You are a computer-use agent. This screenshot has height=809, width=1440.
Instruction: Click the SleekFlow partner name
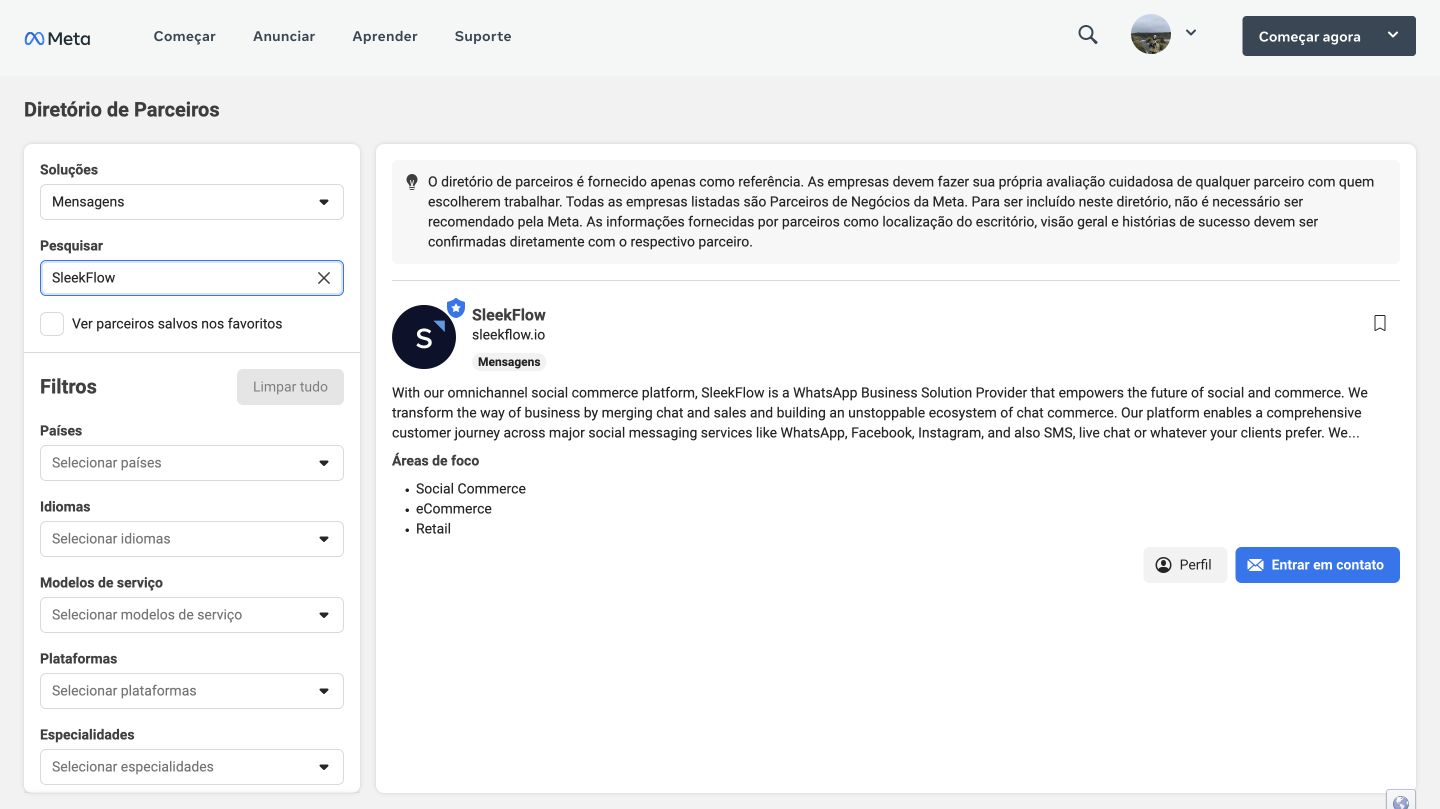(x=509, y=315)
